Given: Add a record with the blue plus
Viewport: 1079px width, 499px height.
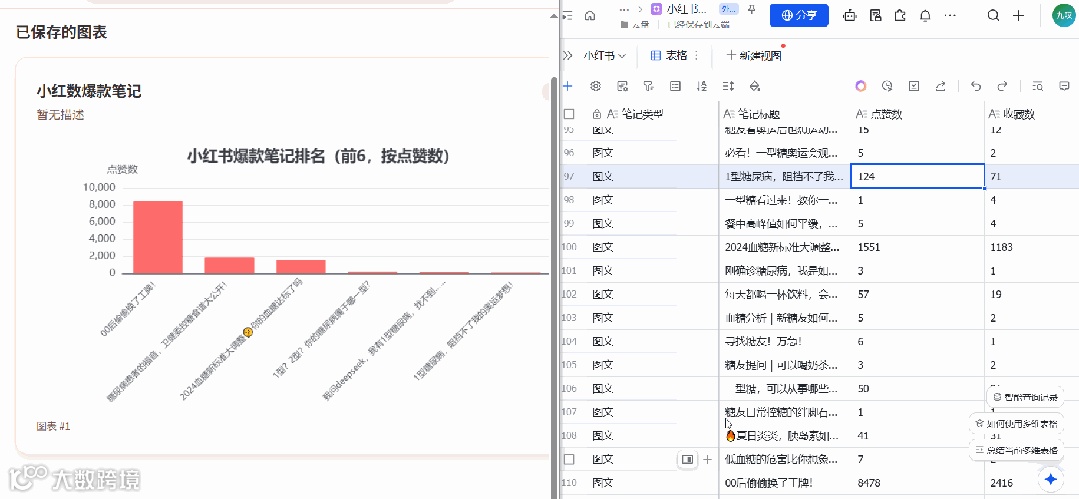Looking at the screenshot, I should click(x=568, y=86).
